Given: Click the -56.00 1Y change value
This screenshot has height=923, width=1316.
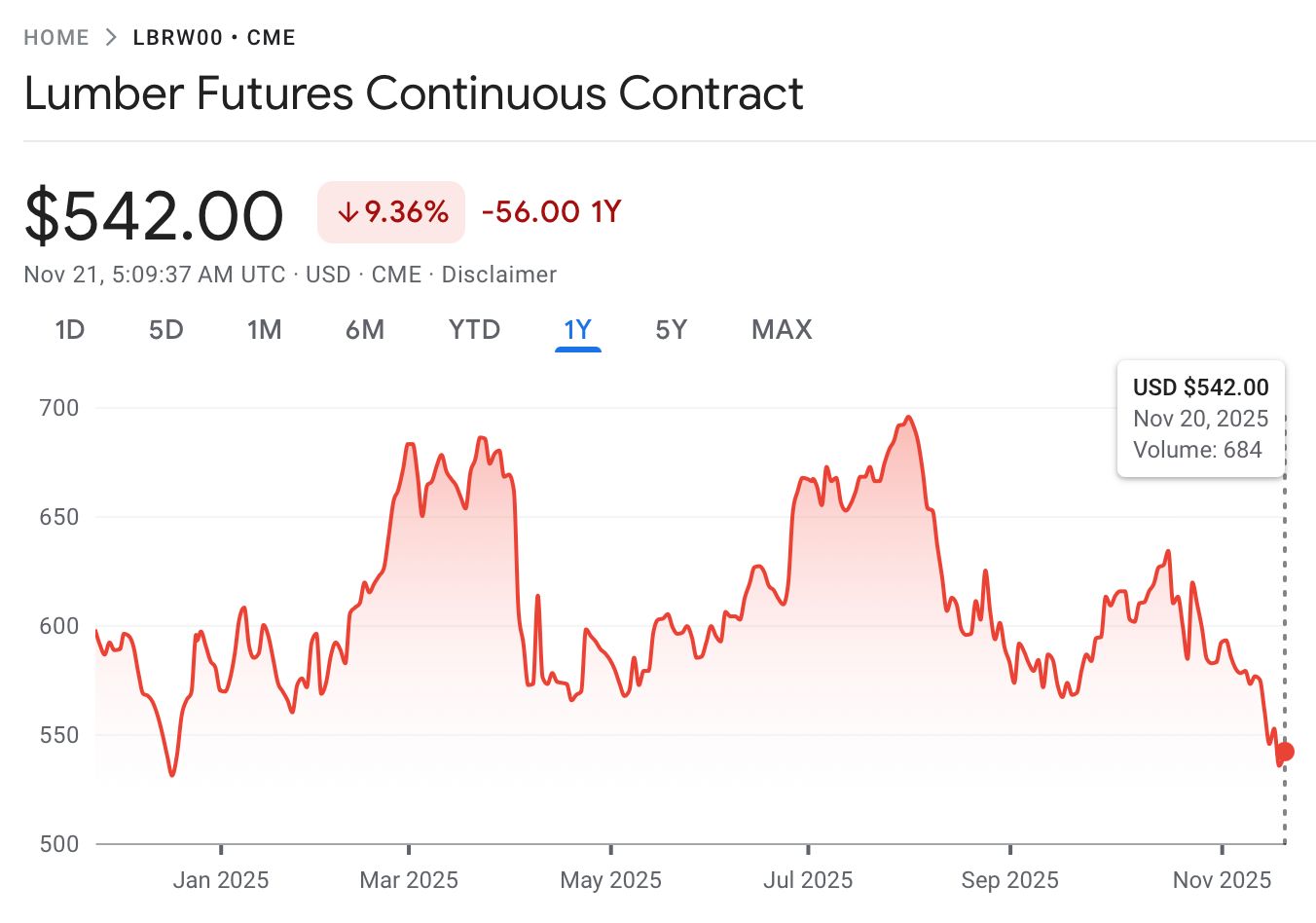Looking at the screenshot, I should click(551, 212).
